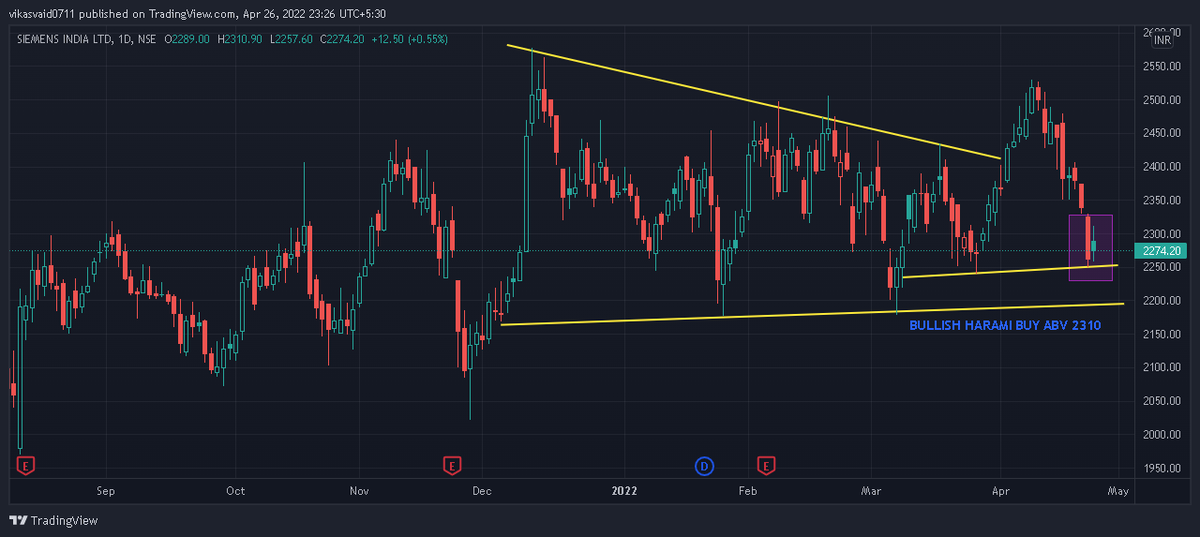The height and width of the screenshot is (537, 1200).
Task: Open the dividend D marker before February
Action: [704, 465]
